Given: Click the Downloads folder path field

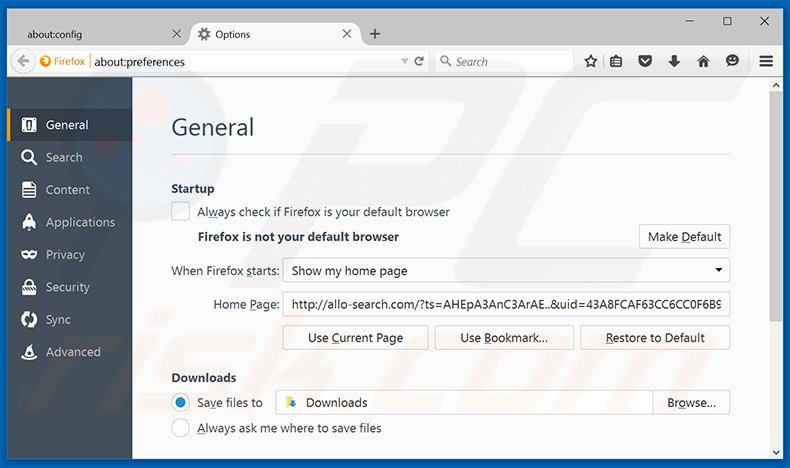Looking at the screenshot, I should click(464, 403).
